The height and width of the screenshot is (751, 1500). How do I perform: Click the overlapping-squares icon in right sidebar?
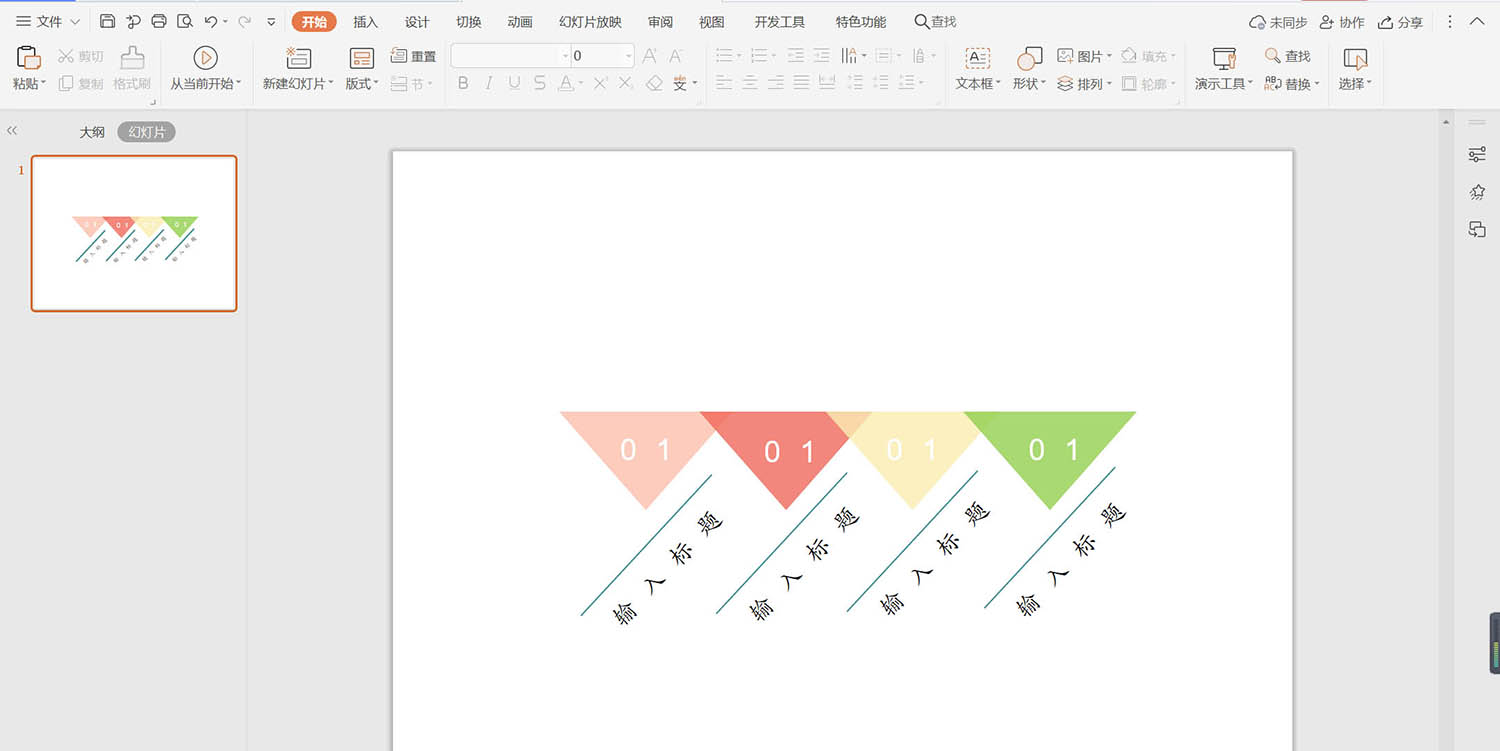(1477, 229)
